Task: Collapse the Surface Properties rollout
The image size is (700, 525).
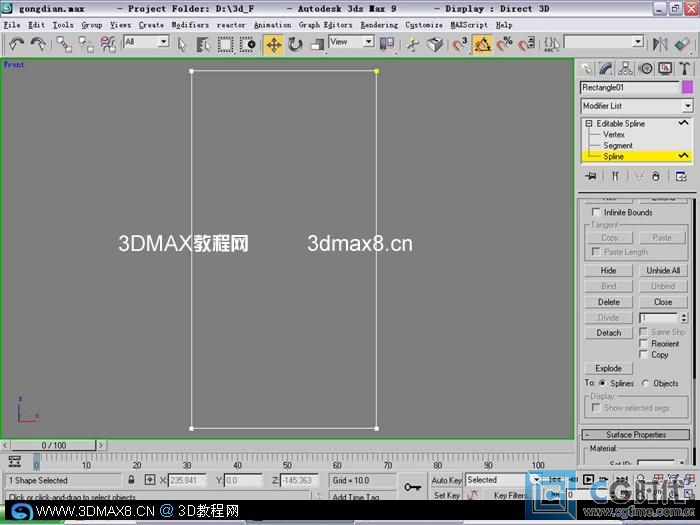Action: click(x=636, y=434)
